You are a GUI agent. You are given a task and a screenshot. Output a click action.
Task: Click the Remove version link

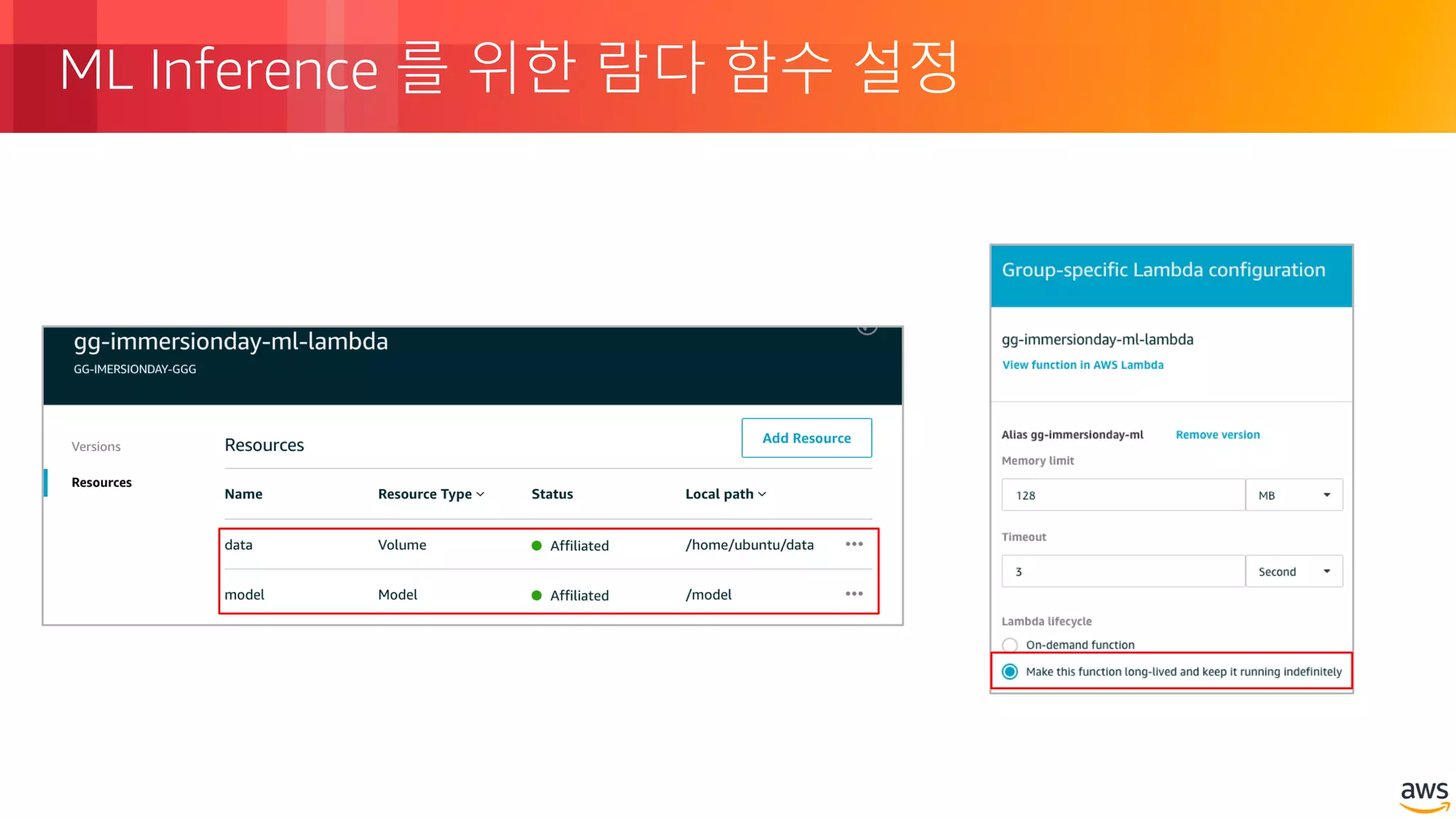pyautogui.click(x=1217, y=434)
